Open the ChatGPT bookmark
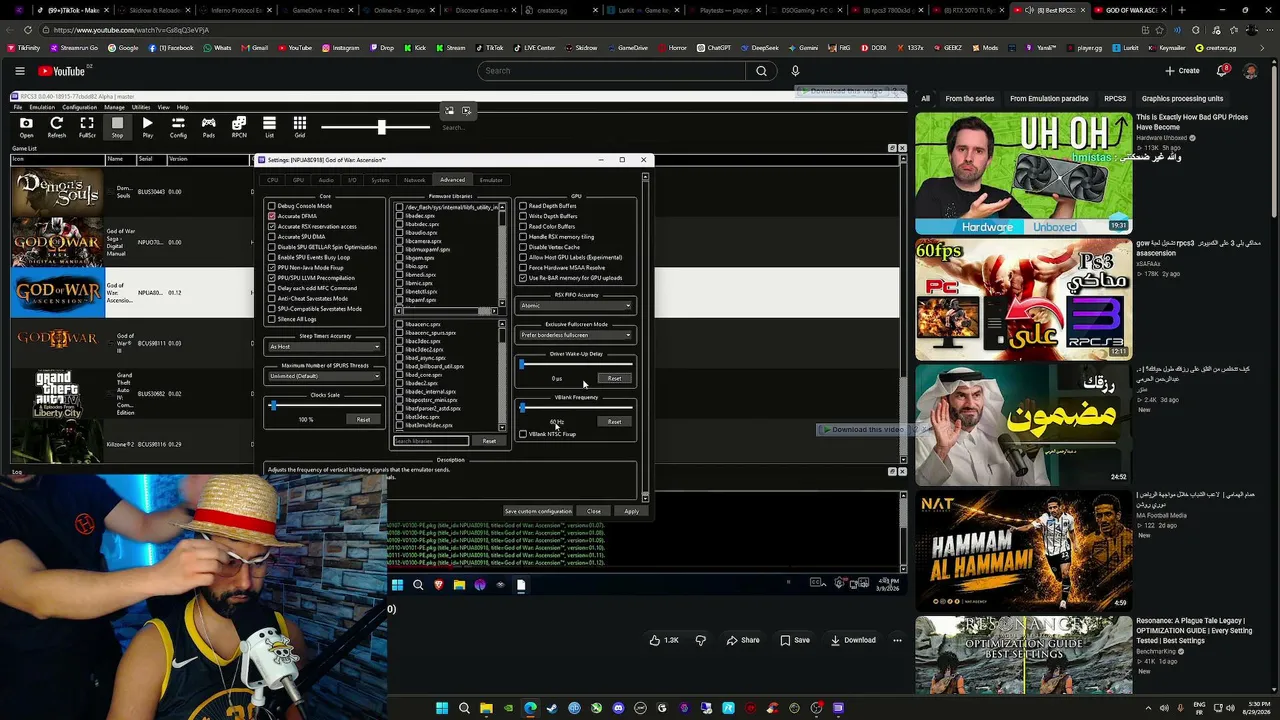This screenshot has height=720, width=1280. pyautogui.click(x=714, y=48)
